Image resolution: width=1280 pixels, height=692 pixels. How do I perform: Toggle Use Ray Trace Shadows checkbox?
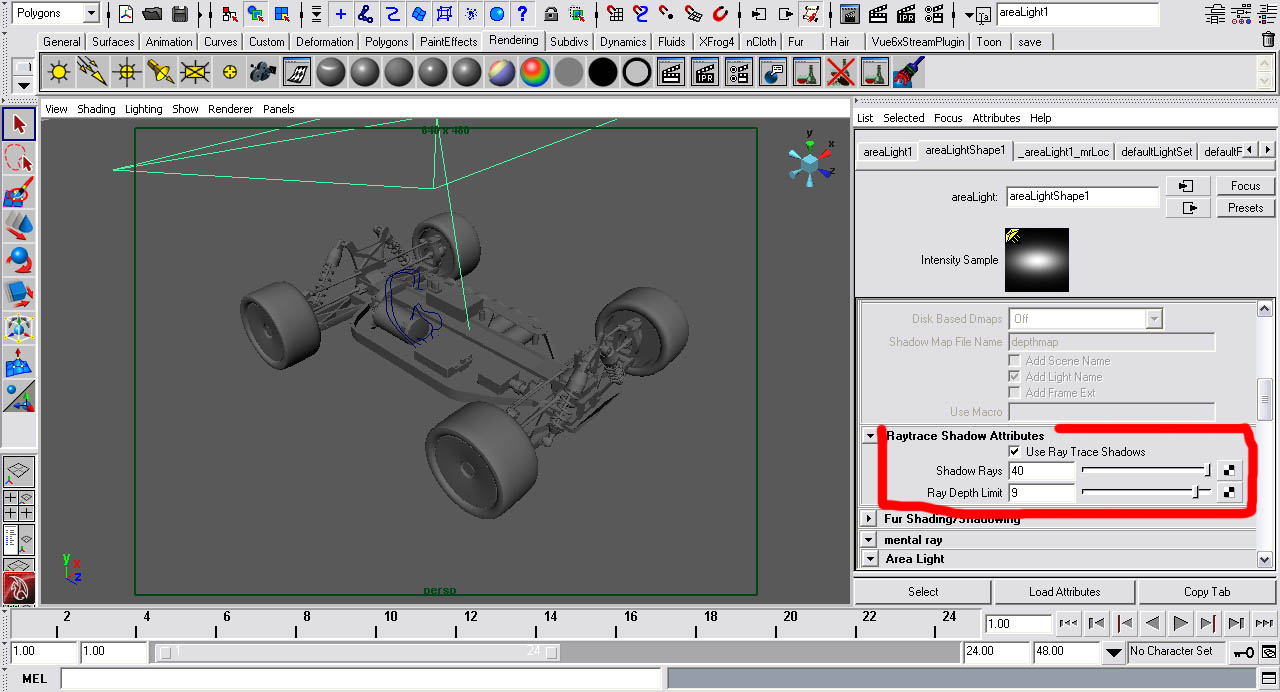tap(1015, 452)
